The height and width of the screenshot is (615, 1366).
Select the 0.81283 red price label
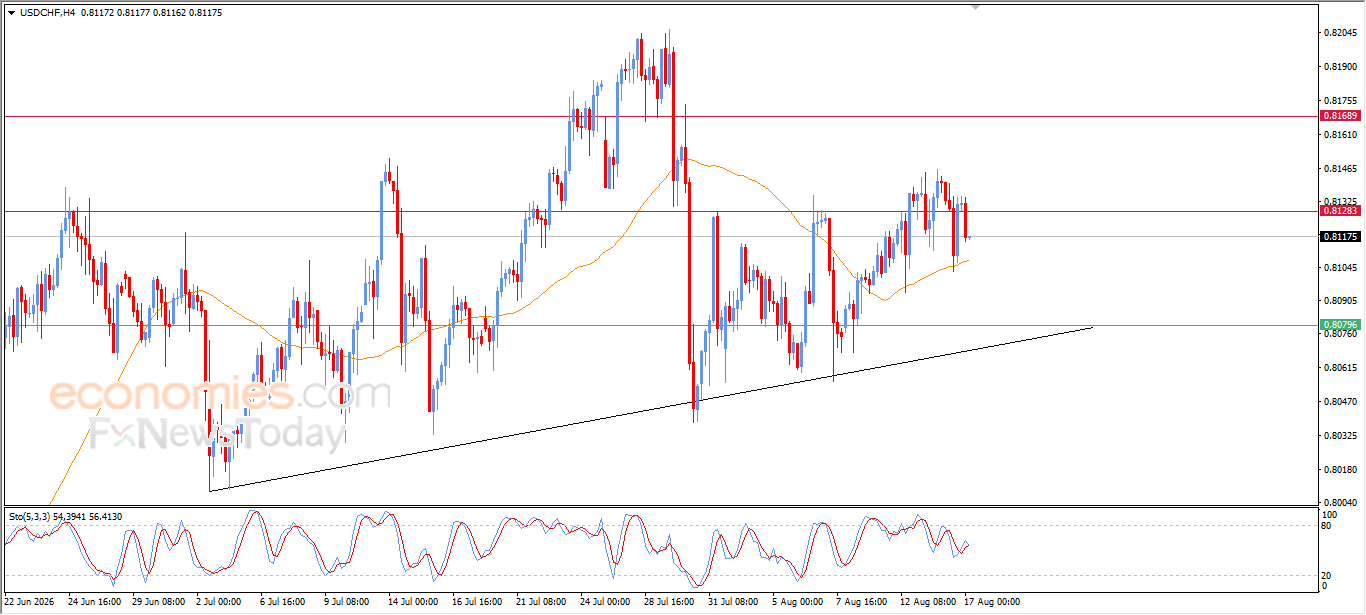pos(1340,211)
